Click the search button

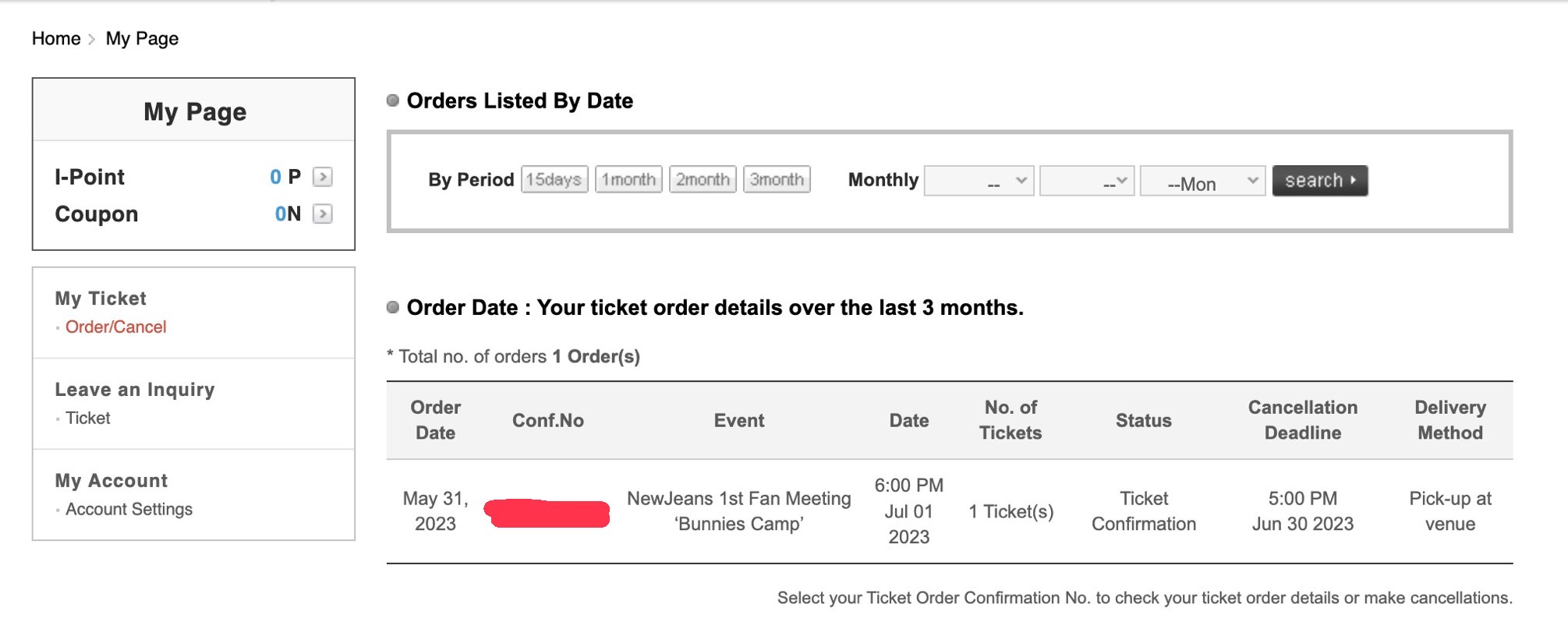1319,181
